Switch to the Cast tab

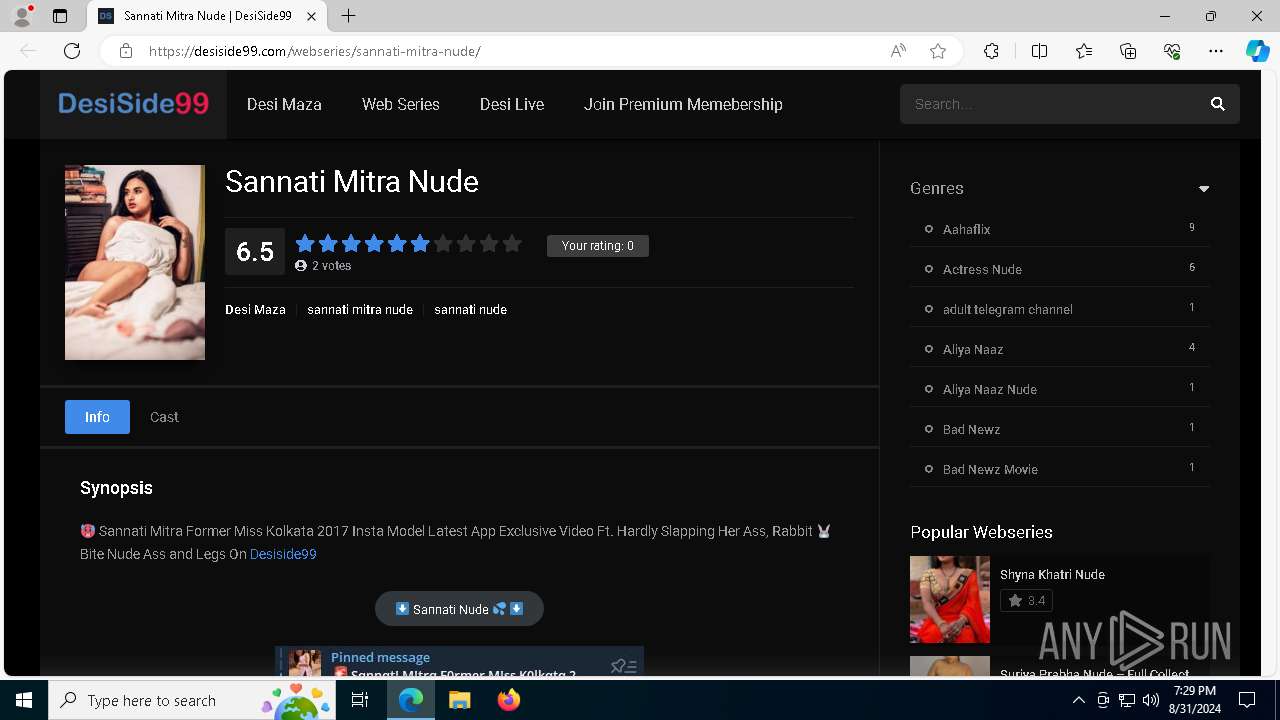click(164, 417)
